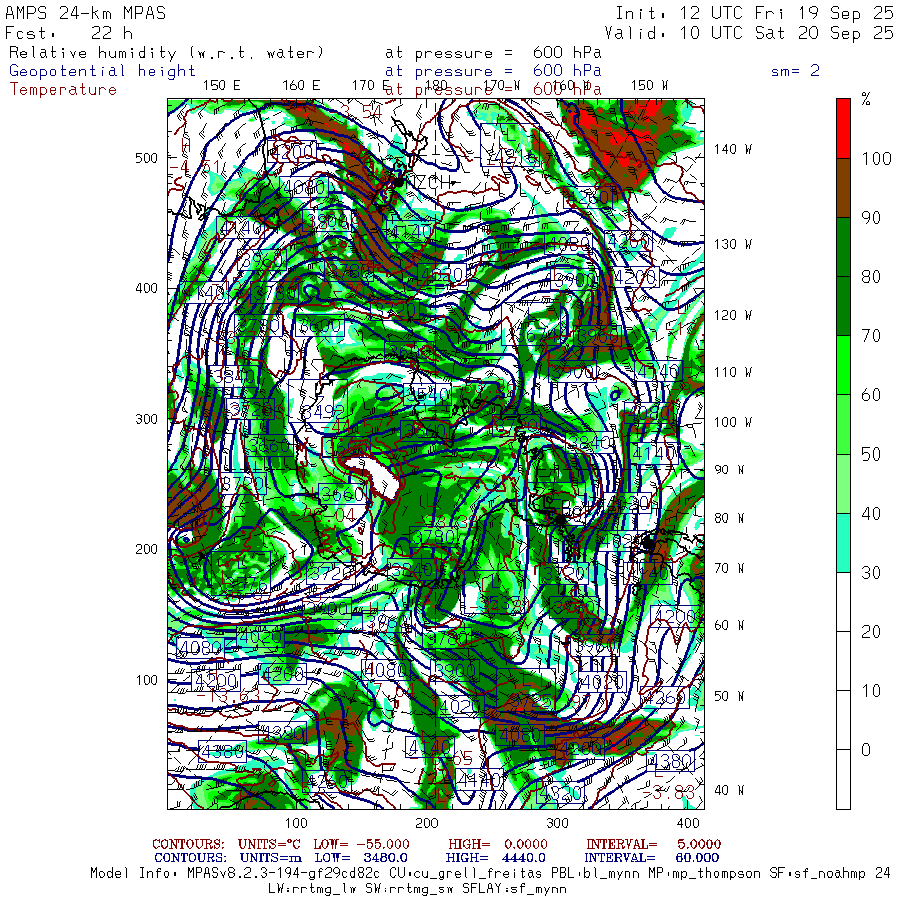Click the 150 E longitude label
The width and height of the screenshot is (900, 900).
[x=221, y=85]
